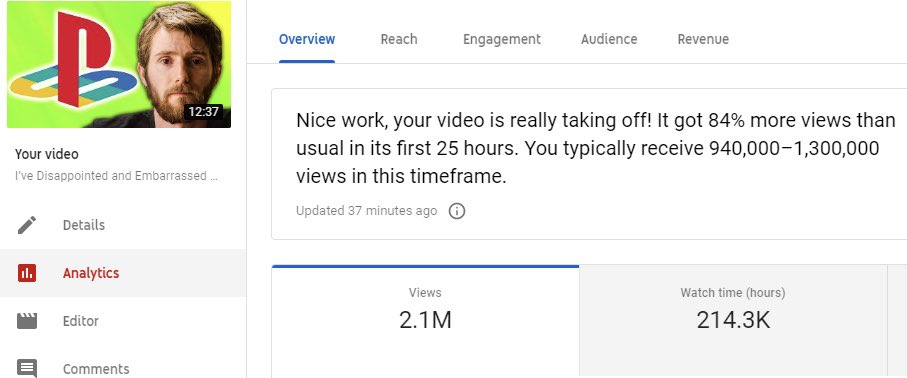This screenshot has width=907, height=378.
Task: Select the Editor sidebar label
Action: click(80, 321)
